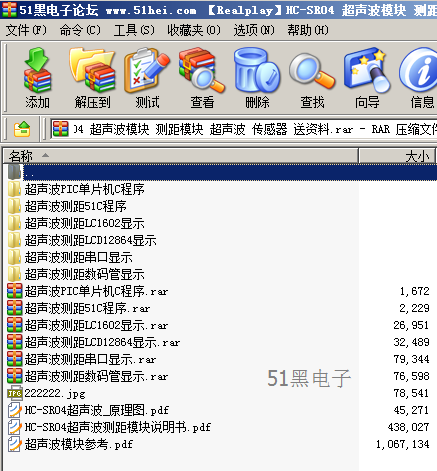
Task: Run the 测试 (Test) archive tool
Action: point(147,78)
